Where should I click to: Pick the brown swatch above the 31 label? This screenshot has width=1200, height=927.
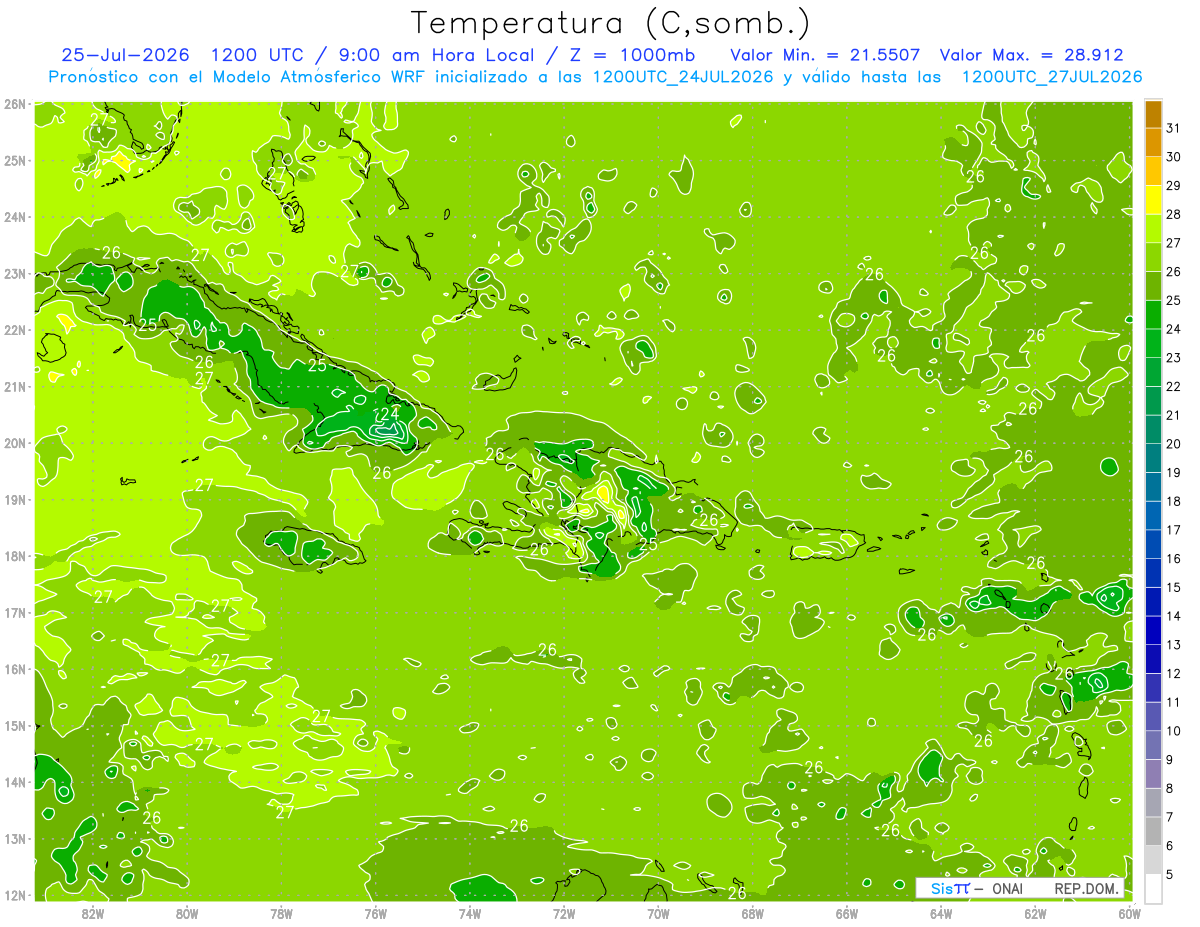click(1153, 114)
